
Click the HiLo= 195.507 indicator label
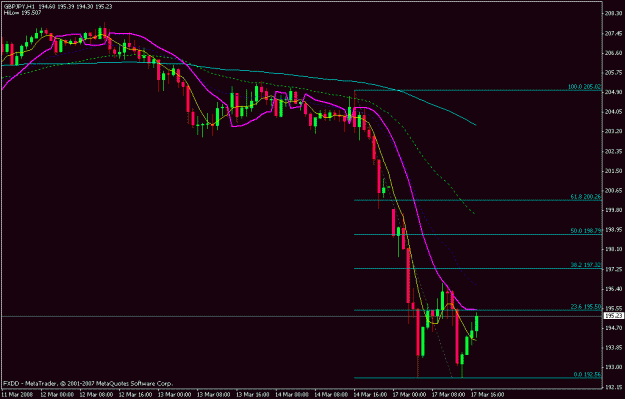point(22,13)
